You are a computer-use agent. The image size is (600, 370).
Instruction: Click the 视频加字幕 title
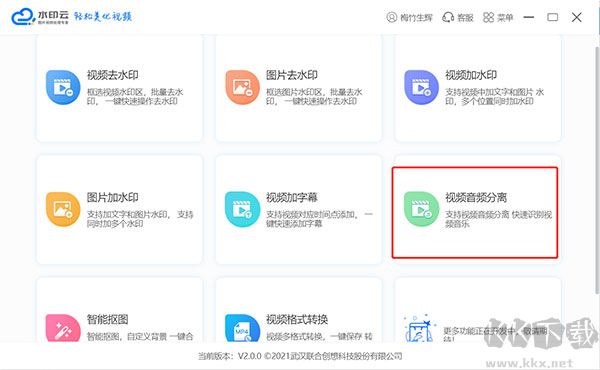click(292, 197)
